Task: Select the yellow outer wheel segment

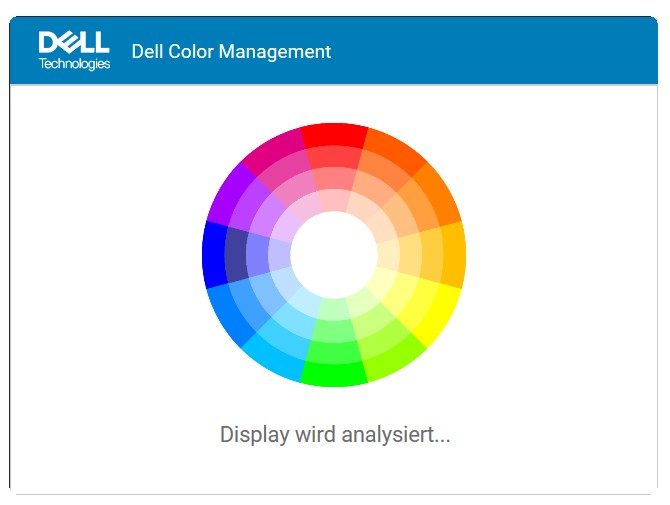Action: 438,314
